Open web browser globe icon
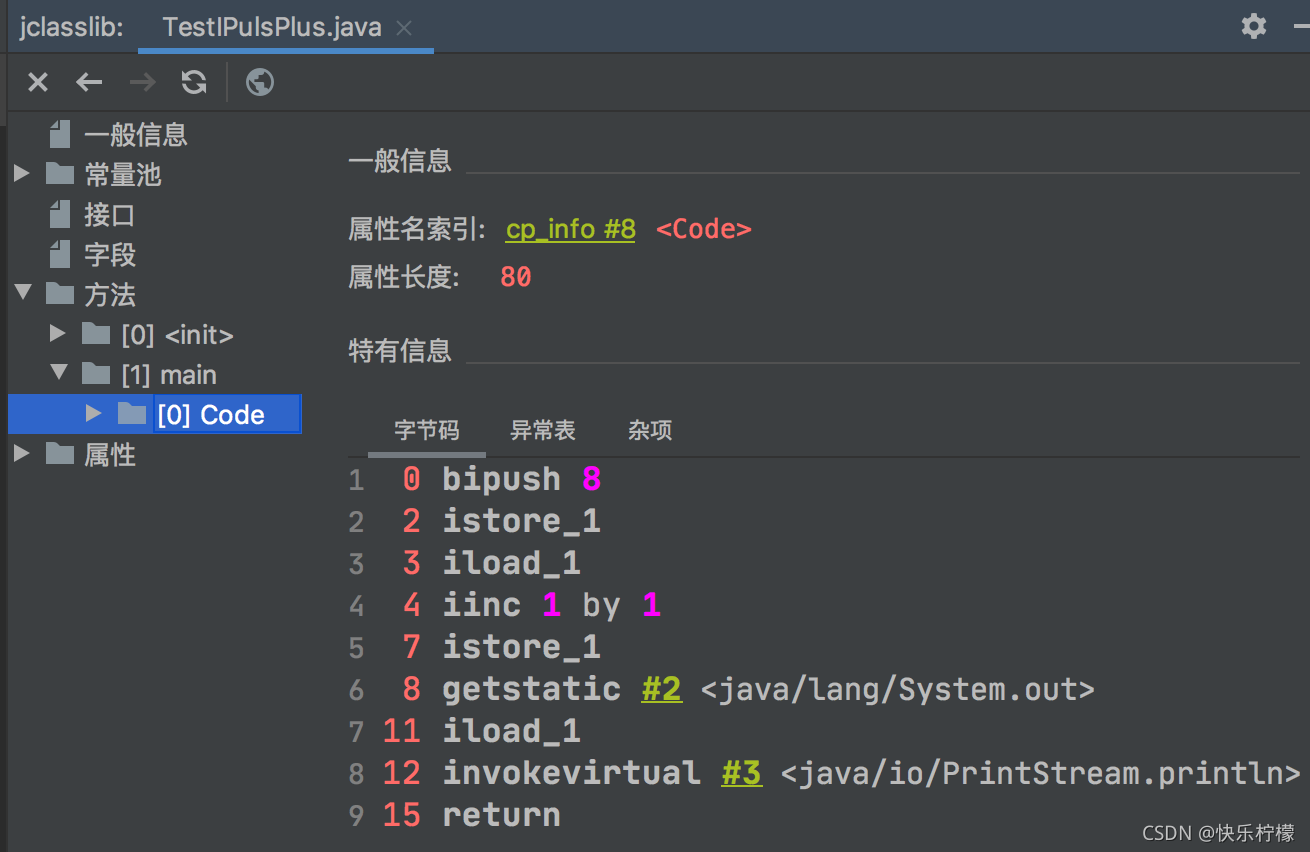Image resolution: width=1310 pixels, height=852 pixels. coord(260,82)
